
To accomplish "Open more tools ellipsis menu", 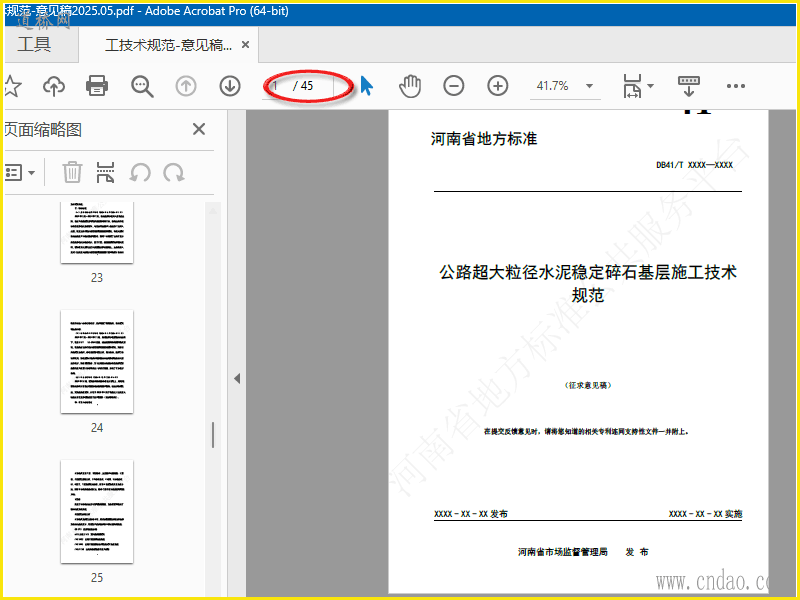I will pyautogui.click(x=736, y=86).
